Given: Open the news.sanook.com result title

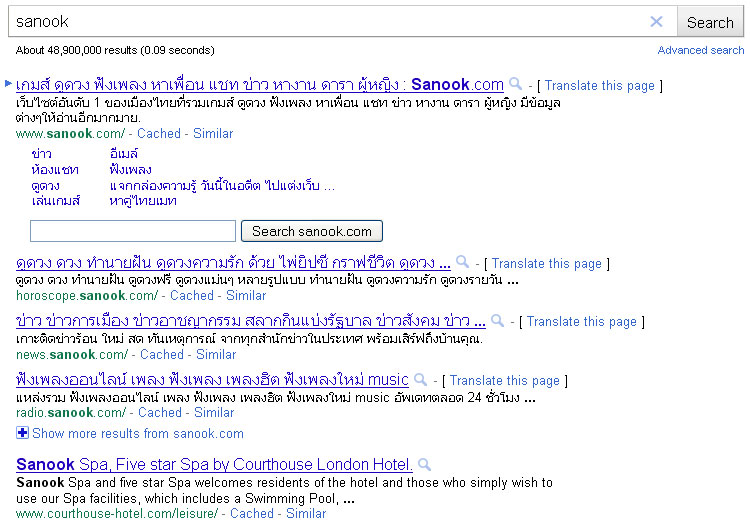Looking at the screenshot, I should click(251, 320).
